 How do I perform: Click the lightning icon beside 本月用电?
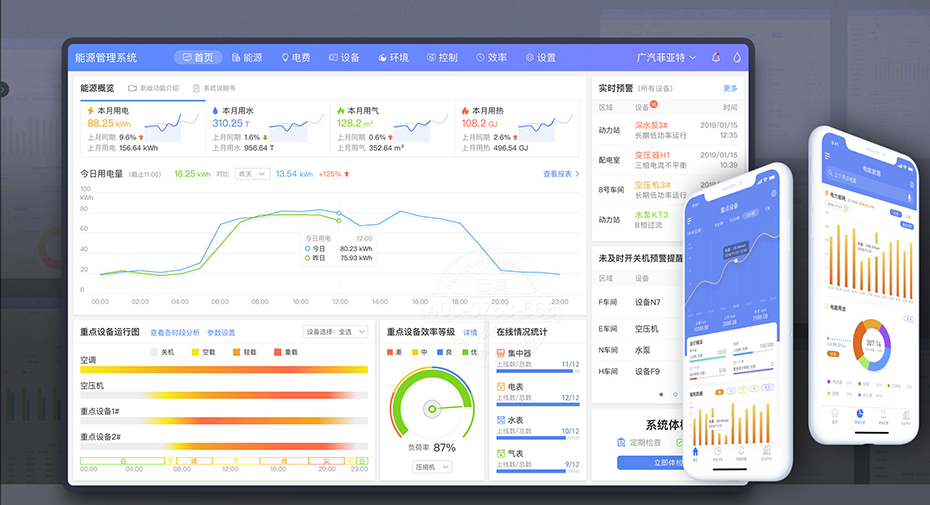click(91, 110)
